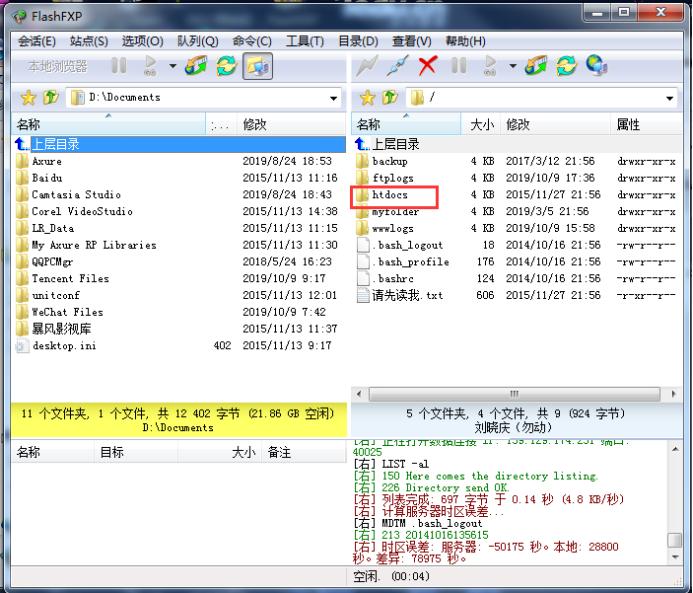
Task: Click remote list scrollbar right arrow
Action: pyautogui.click(x=673, y=393)
